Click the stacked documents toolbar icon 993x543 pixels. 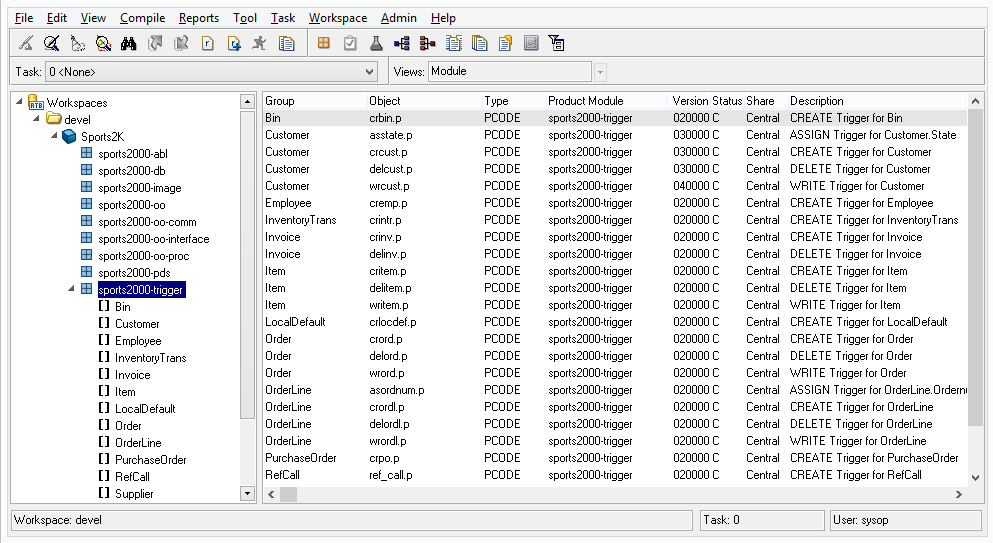(x=479, y=43)
